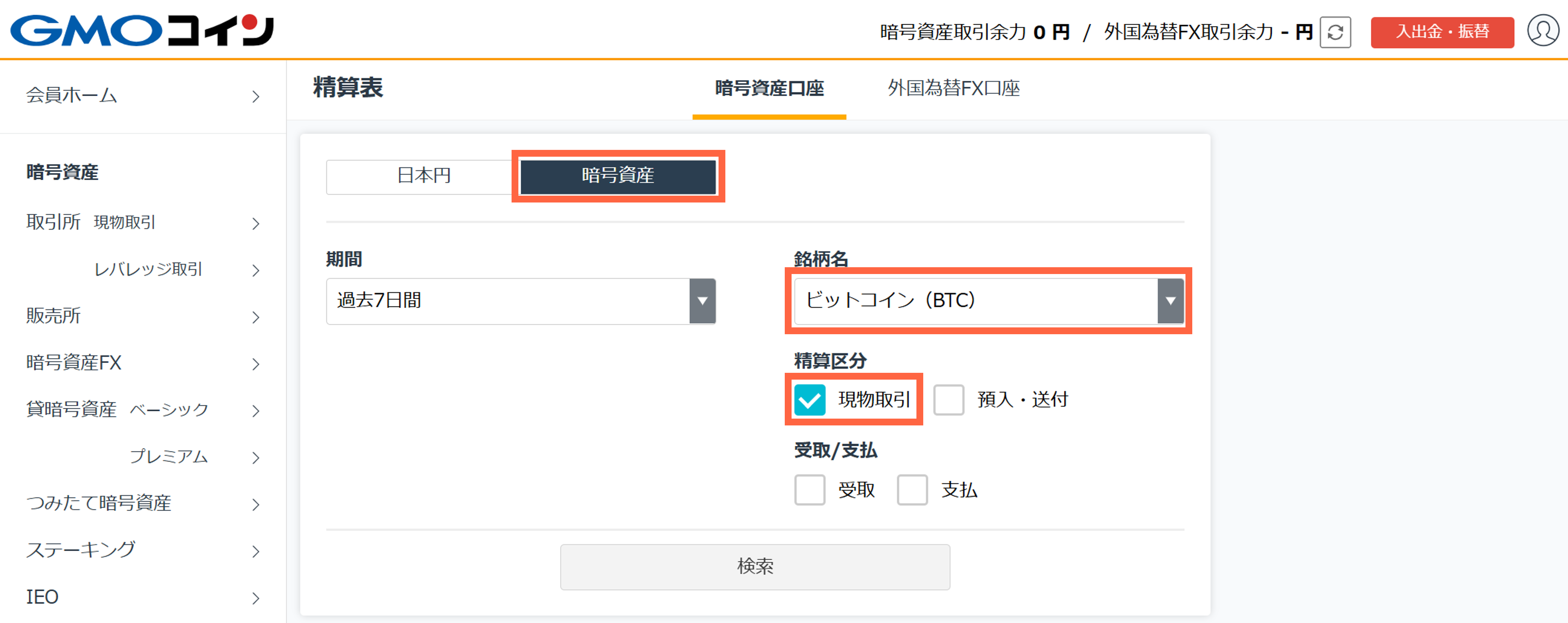The image size is (1568, 623).
Task: Click the 入出金・振替 button
Action: point(1441,32)
